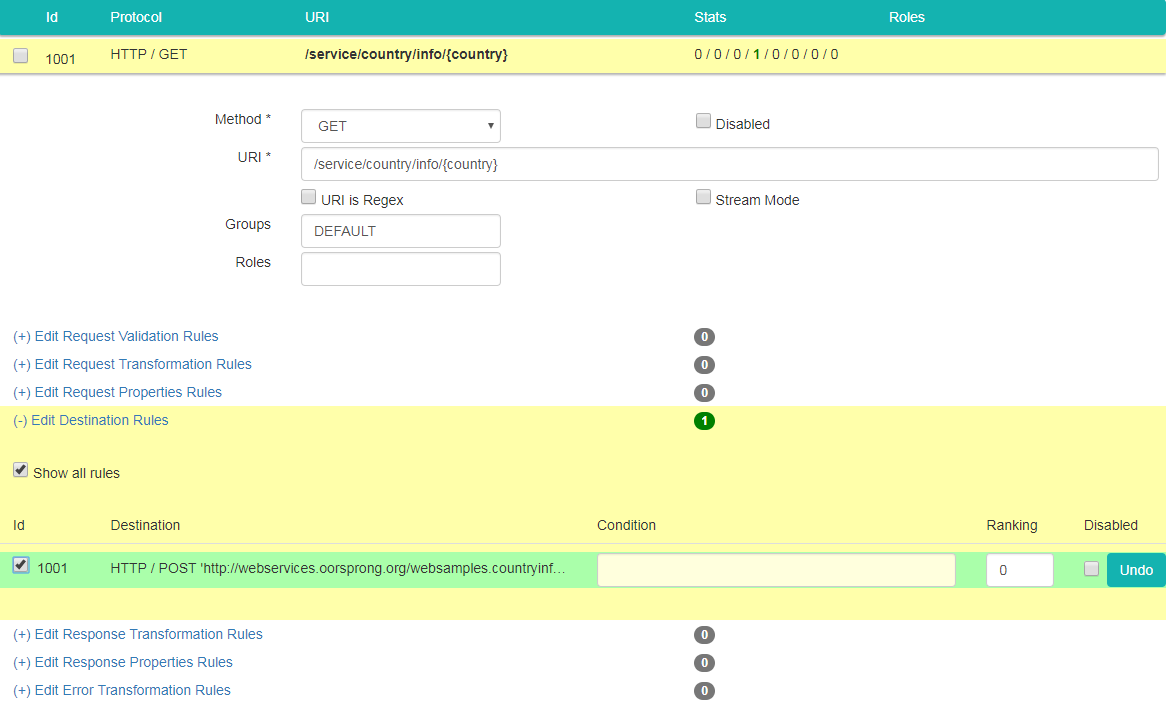Click the Groups input field

click(x=400, y=231)
